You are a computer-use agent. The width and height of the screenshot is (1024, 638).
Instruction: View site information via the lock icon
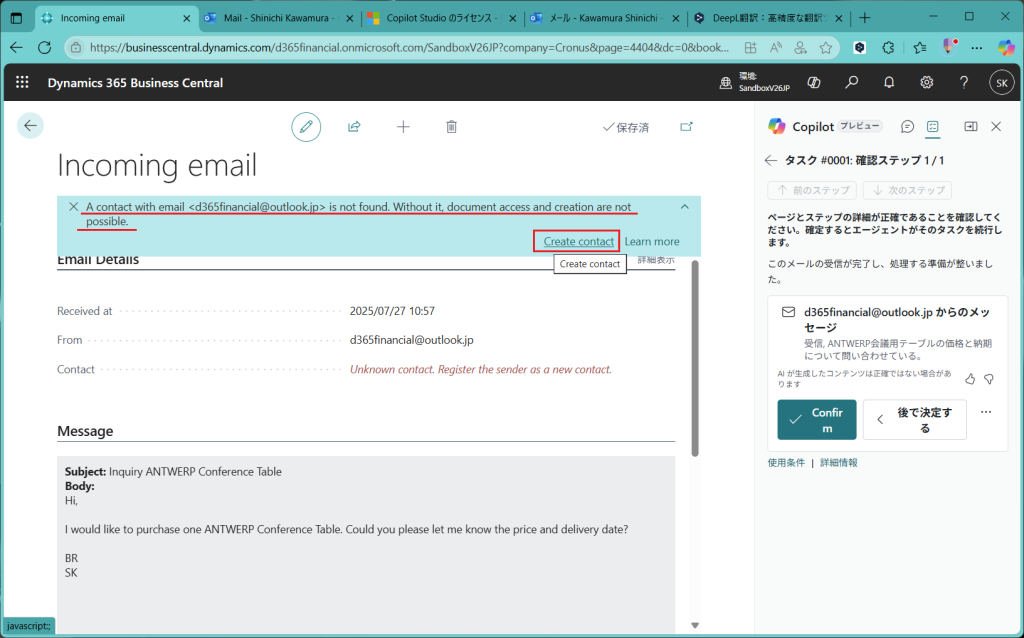(x=76, y=47)
